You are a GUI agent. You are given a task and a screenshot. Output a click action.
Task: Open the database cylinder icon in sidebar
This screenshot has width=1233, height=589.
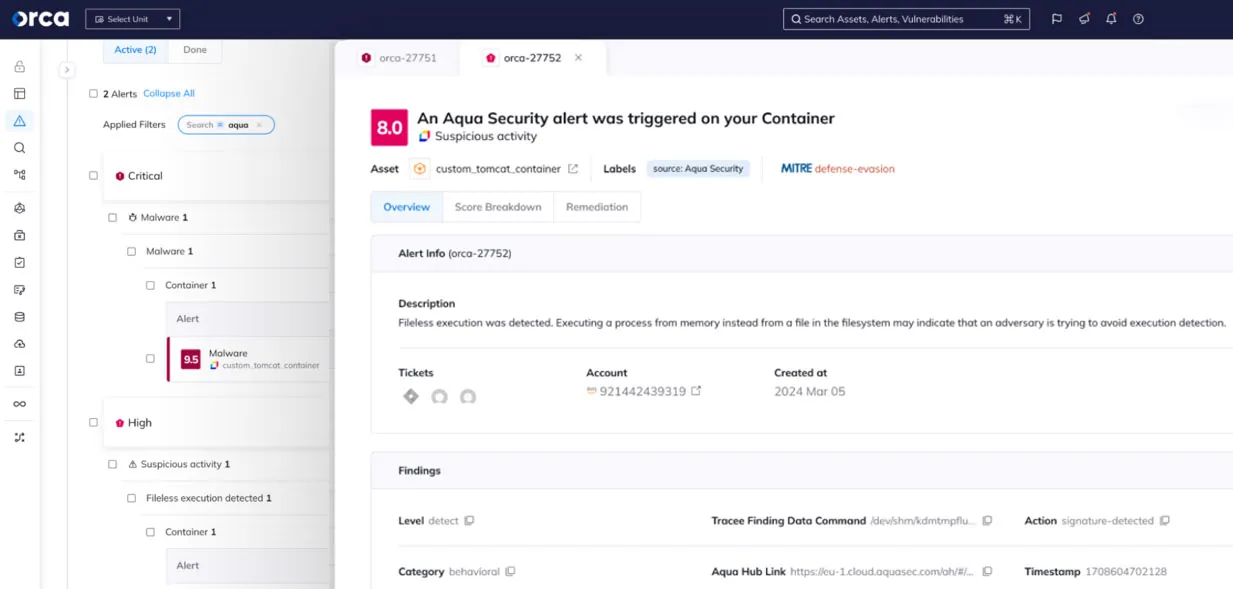point(19,317)
